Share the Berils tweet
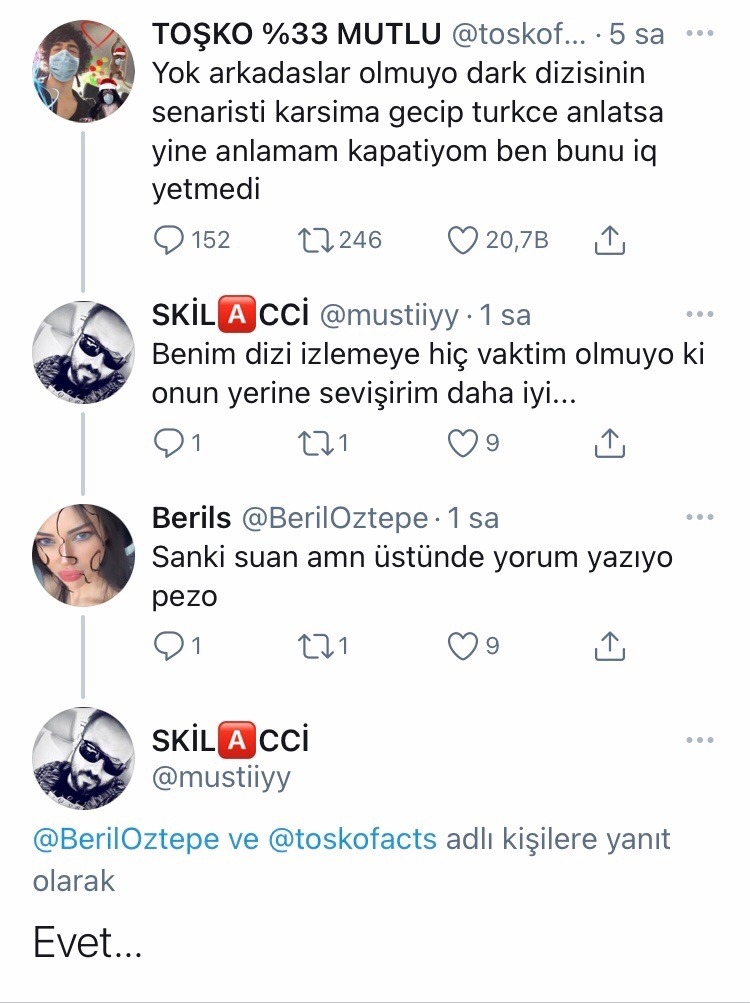This screenshot has width=750, height=1003. tap(609, 647)
